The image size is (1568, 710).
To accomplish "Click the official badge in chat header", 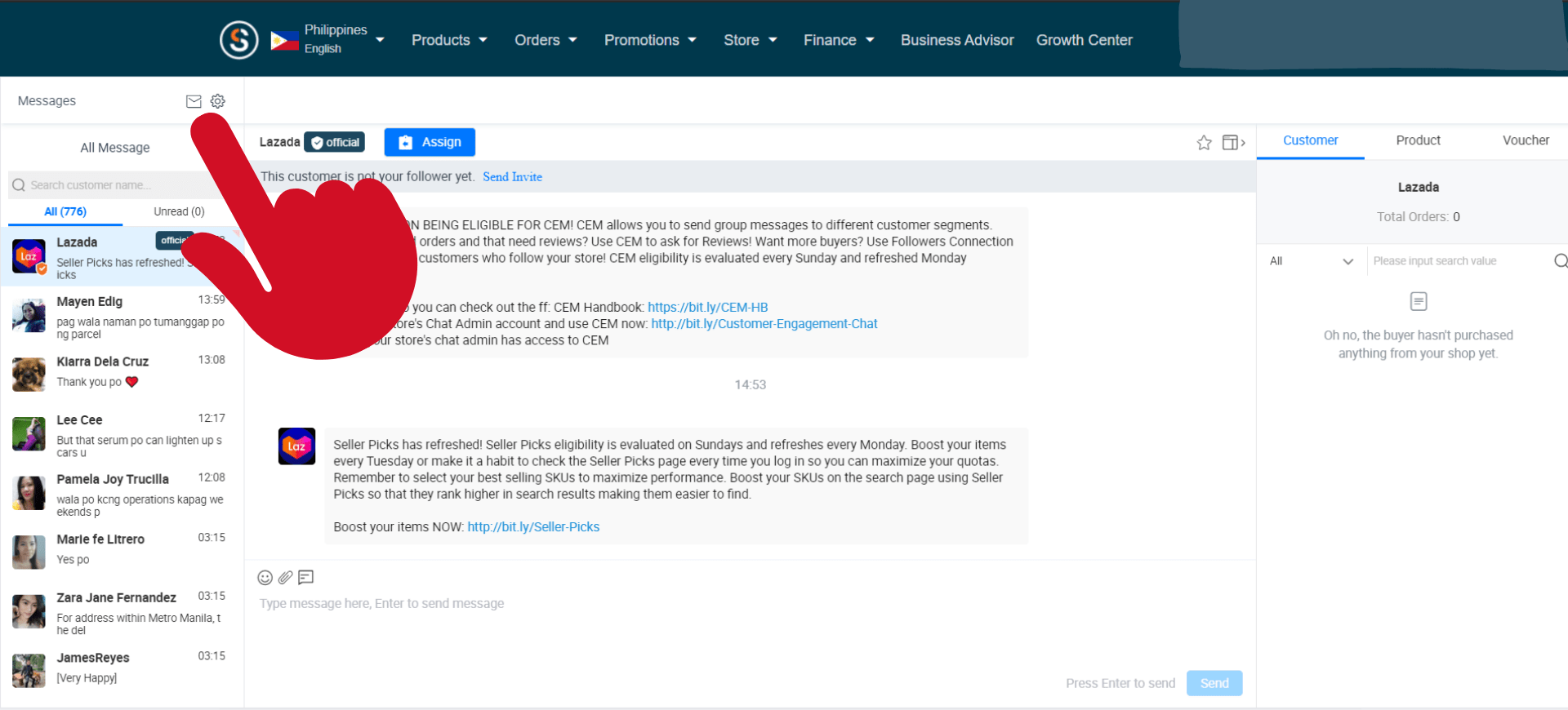I will pyautogui.click(x=335, y=142).
